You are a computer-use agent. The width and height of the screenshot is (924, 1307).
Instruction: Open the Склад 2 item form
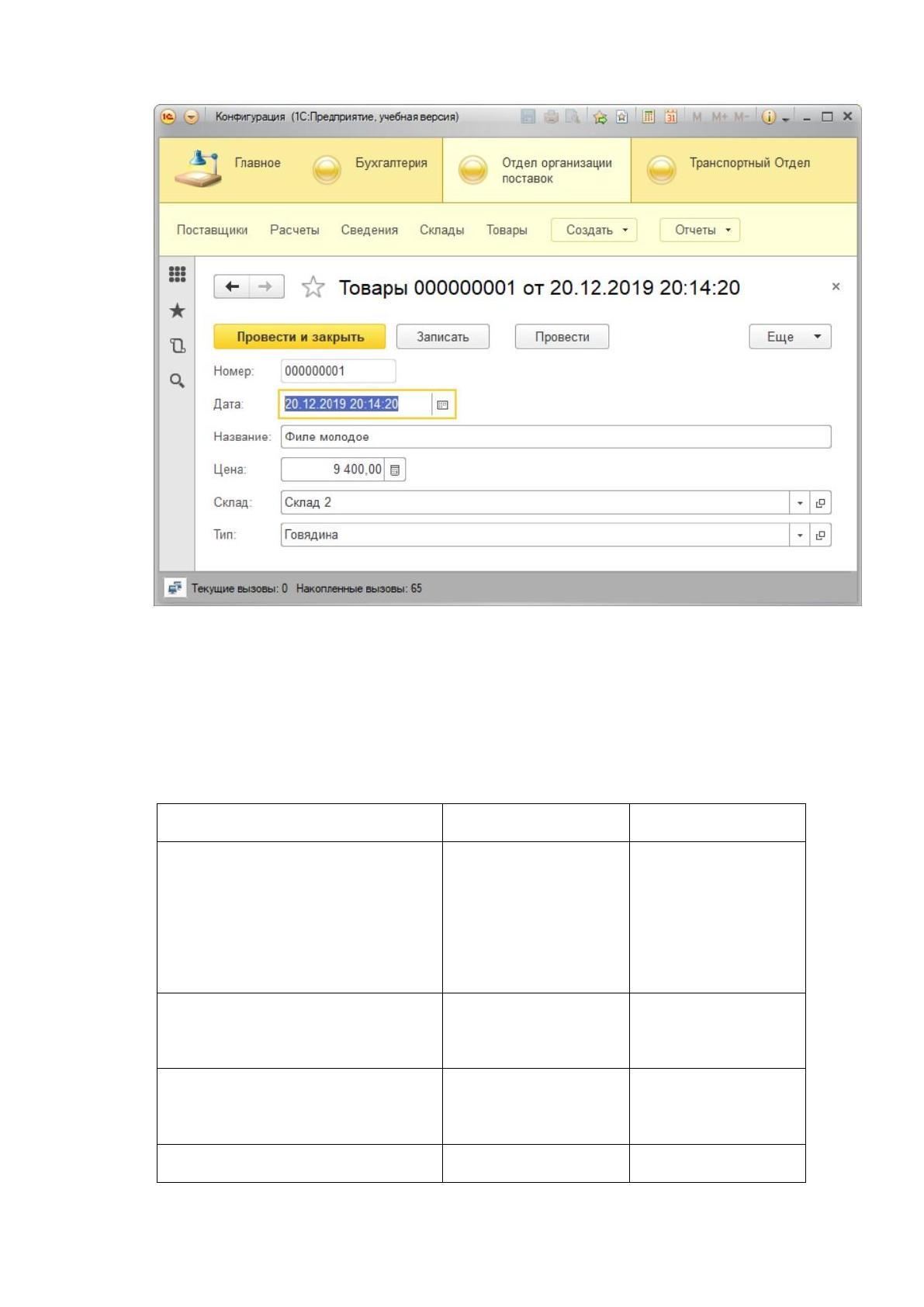[x=821, y=502]
